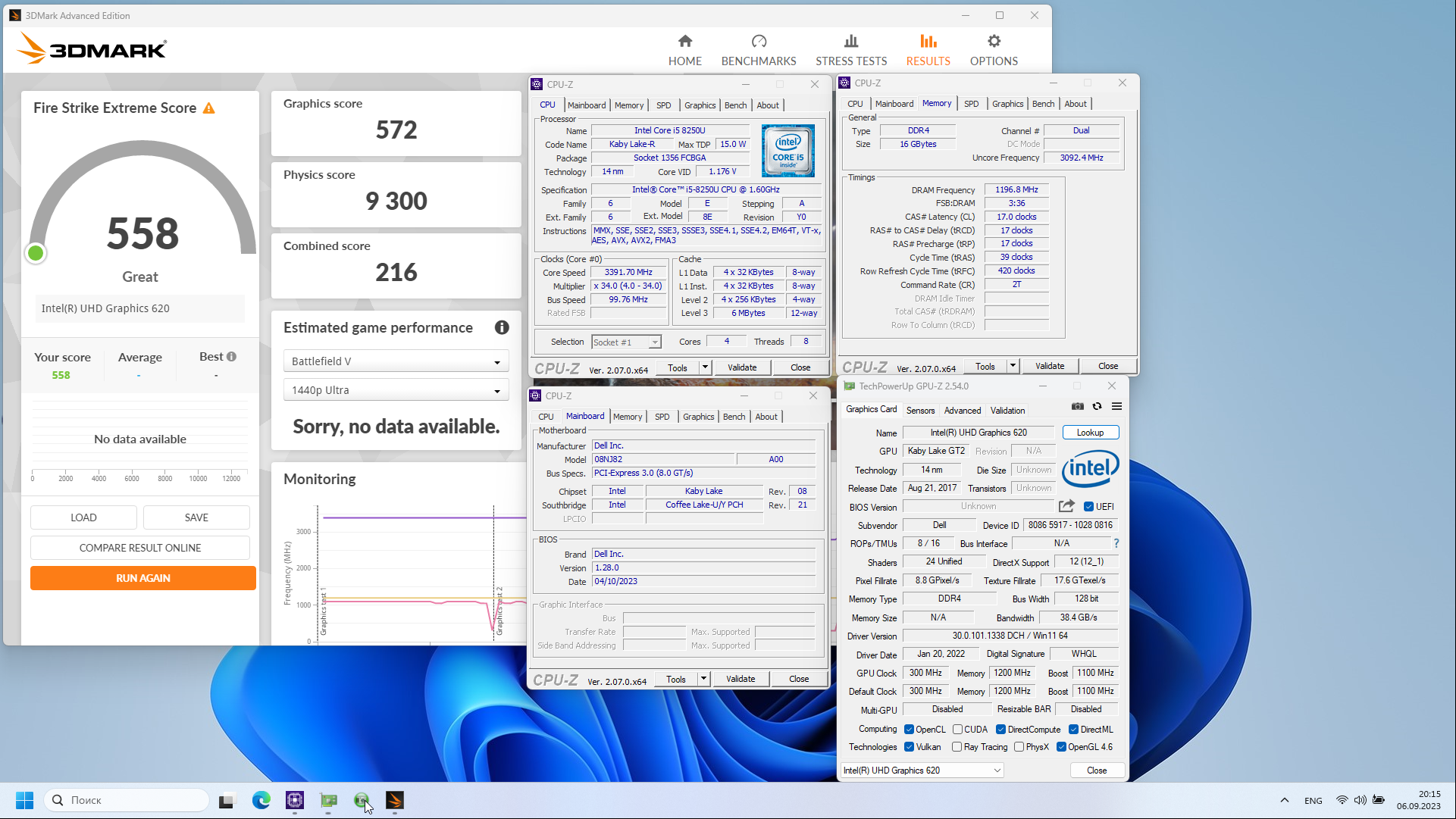
Task: Click the Wi-Fi network tray icon
Action: point(1342,800)
